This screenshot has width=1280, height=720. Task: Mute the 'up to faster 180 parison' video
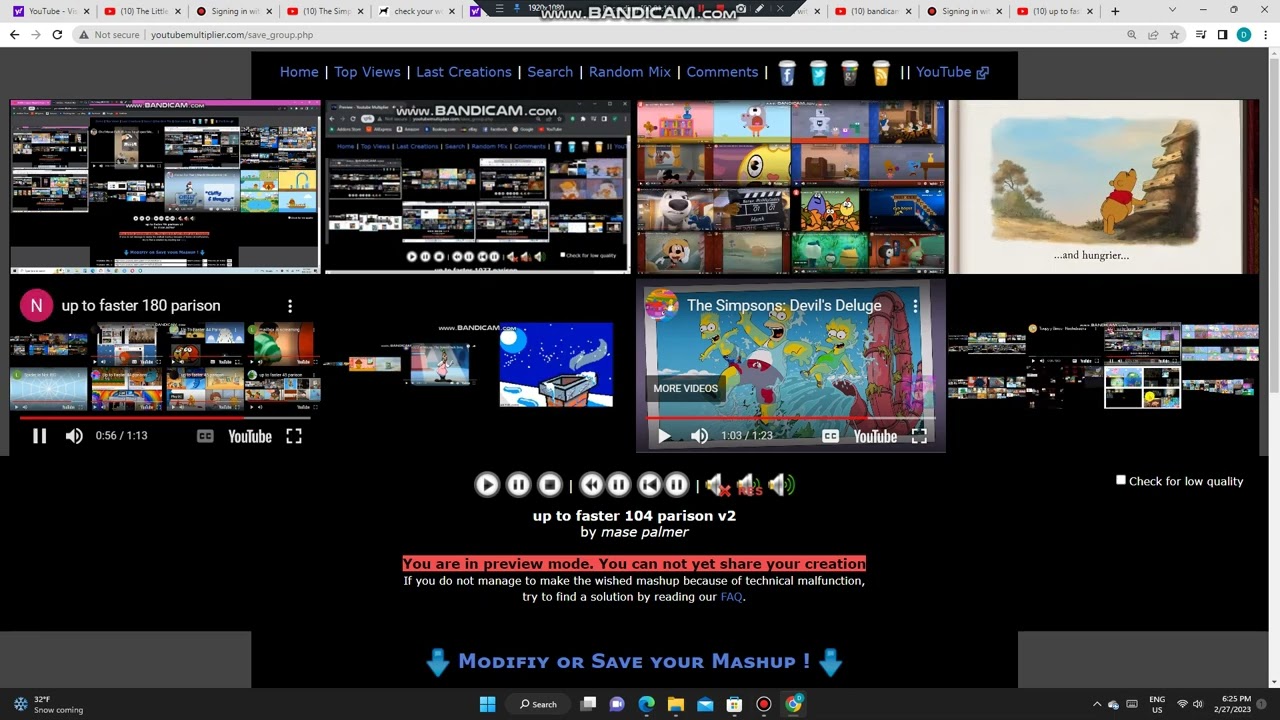pos(74,436)
